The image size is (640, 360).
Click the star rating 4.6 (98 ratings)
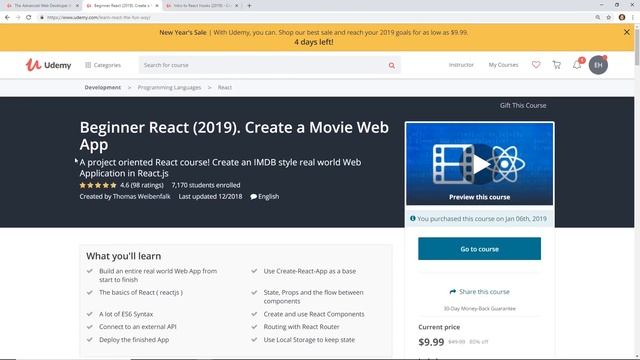click(x=121, y=185)
